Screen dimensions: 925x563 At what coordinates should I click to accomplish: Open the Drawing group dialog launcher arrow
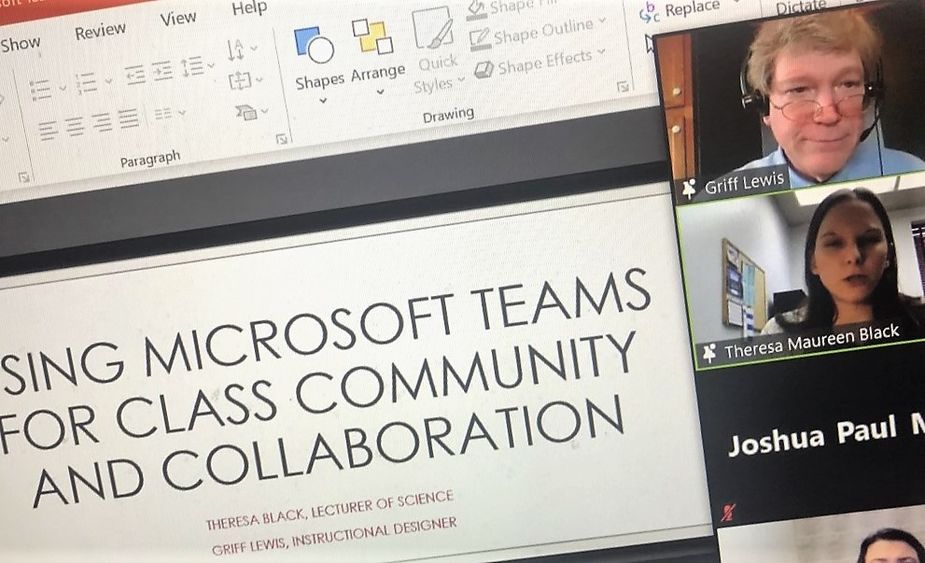(623, 87)
